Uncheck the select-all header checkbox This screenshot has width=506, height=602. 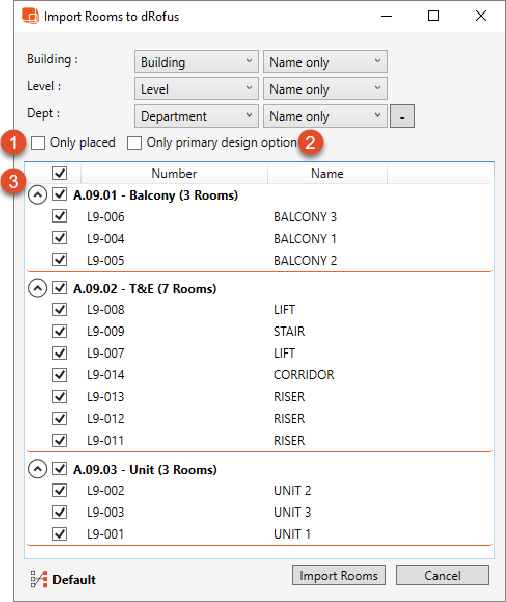tap(60, 173)
